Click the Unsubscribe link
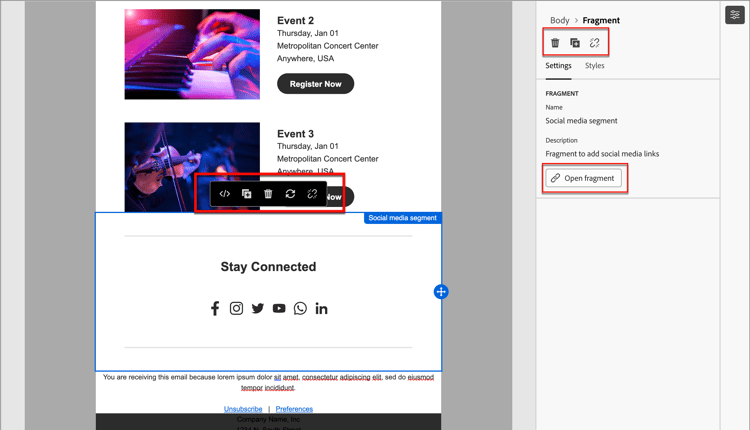This screenshot has width=750, height=430. tap(243, 409)
